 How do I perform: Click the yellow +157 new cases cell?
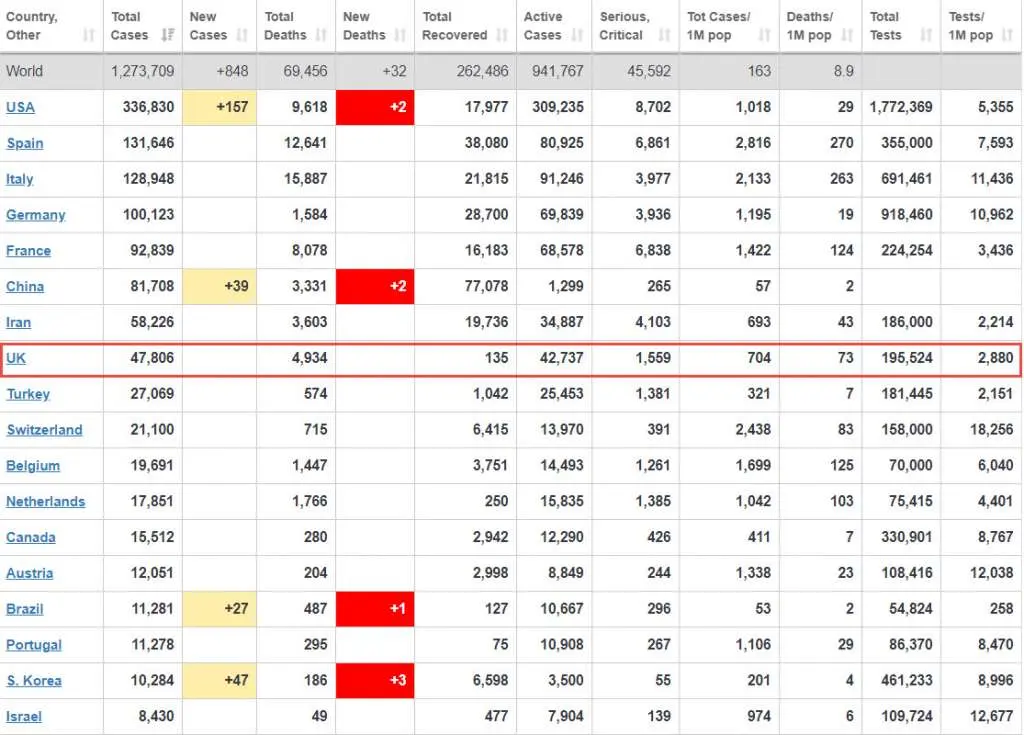[222, 108]
